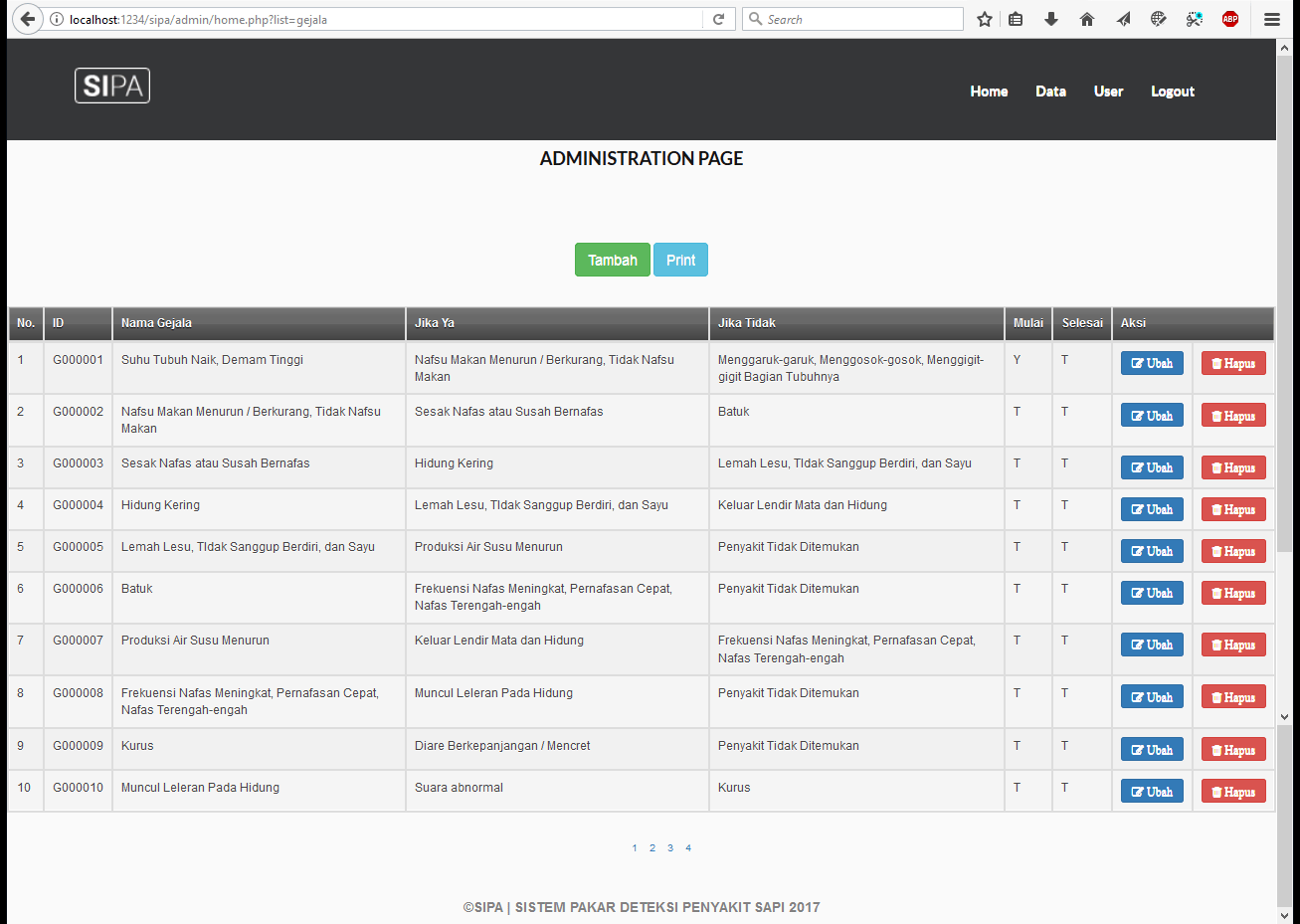
Task: Click the Adblock Plus ABP icon
Action: pos(1230,19)
